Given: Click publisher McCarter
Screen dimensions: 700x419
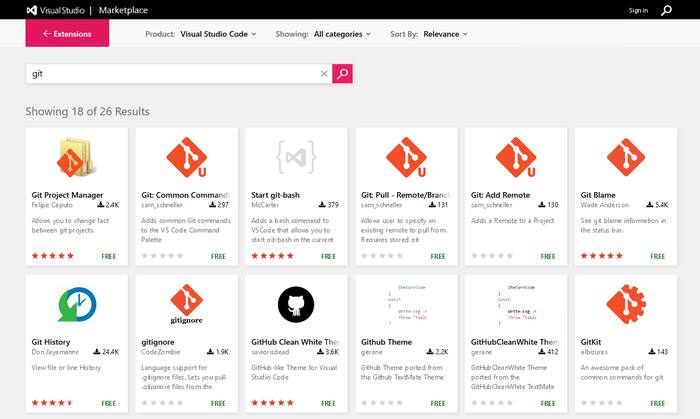Looking at the screenshot, I should pyautogui.click(x=265, y=205).
